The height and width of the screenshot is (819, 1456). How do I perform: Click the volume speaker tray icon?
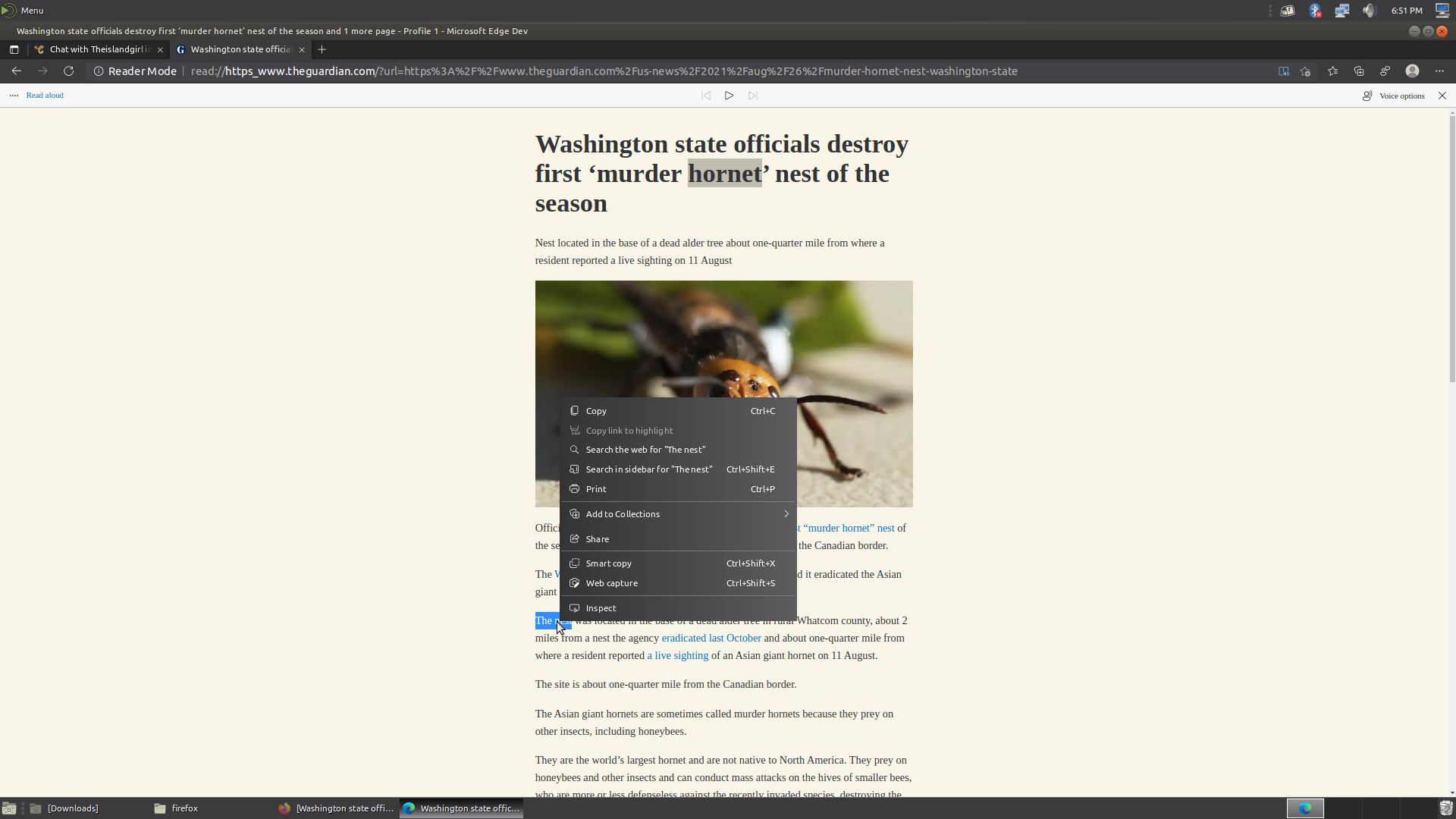(1369, 11)
